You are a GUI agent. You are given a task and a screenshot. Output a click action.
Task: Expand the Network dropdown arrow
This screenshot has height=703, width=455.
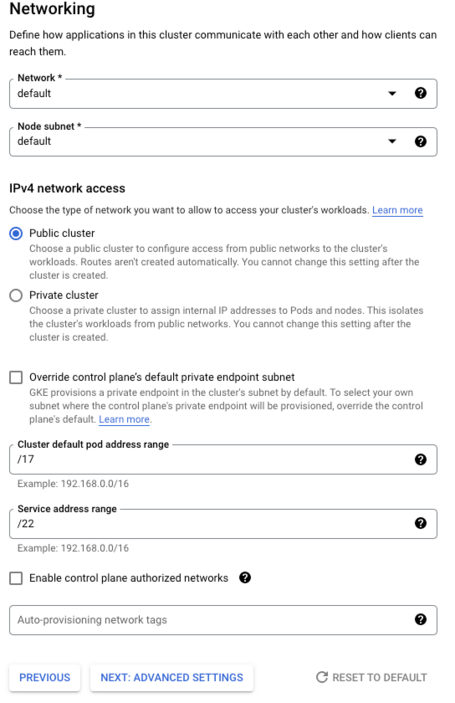pos(392,94)
